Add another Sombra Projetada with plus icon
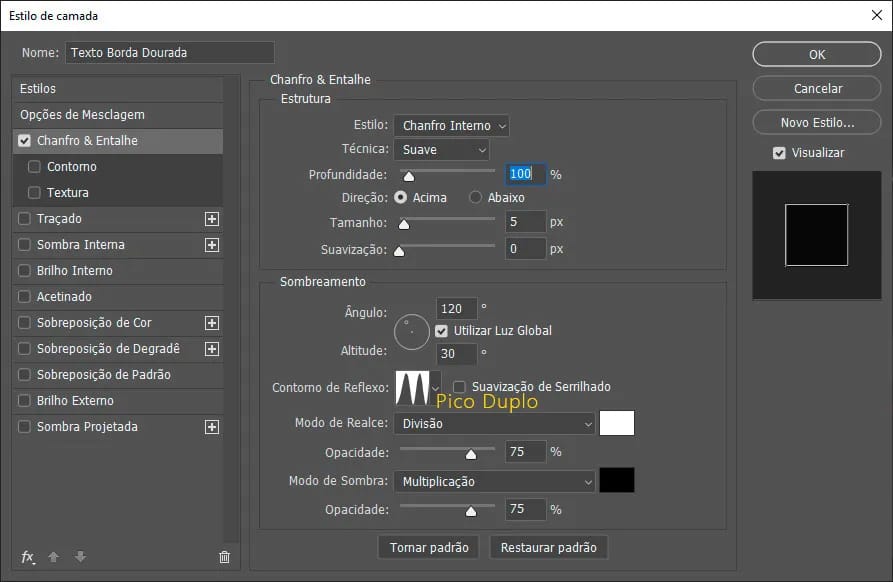 point(212,427)
